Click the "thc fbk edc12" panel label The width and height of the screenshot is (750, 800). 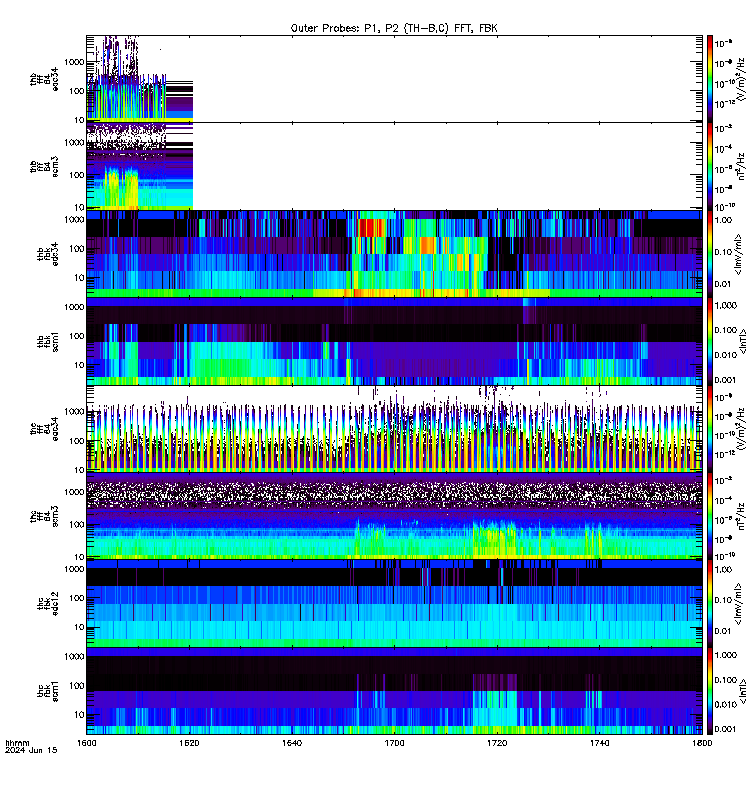click(48, 604)
